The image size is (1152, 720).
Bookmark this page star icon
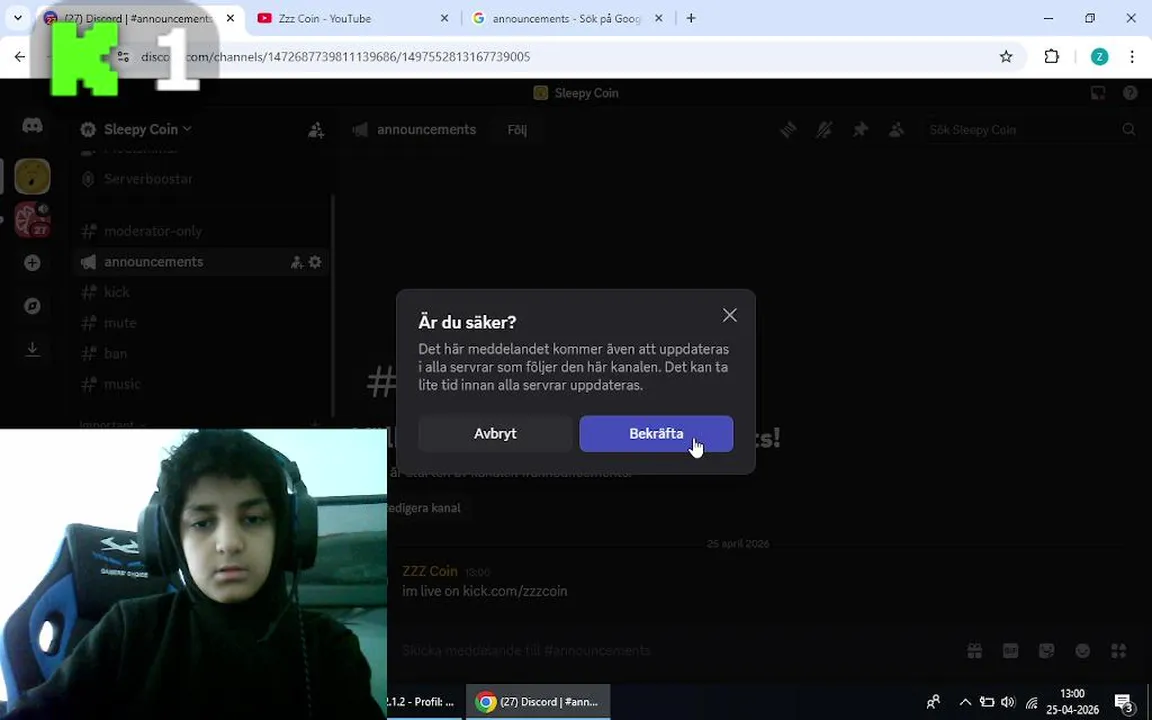click(x=1006, y=57)
